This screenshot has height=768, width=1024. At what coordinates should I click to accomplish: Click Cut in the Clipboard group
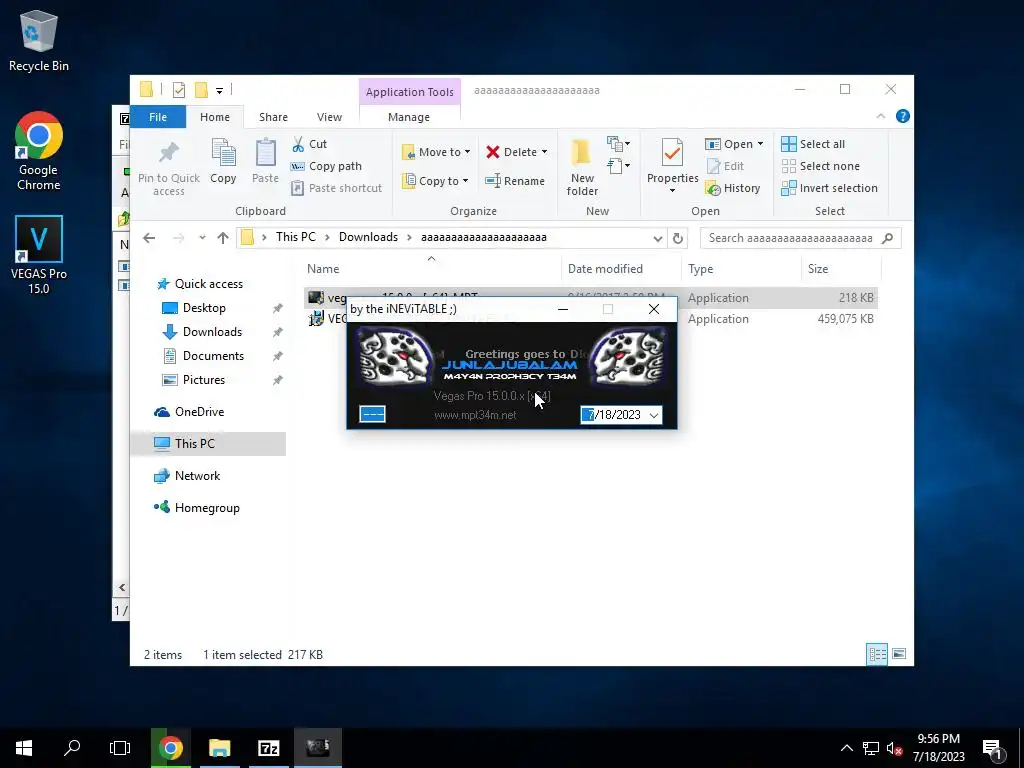[x=310, y=144]
